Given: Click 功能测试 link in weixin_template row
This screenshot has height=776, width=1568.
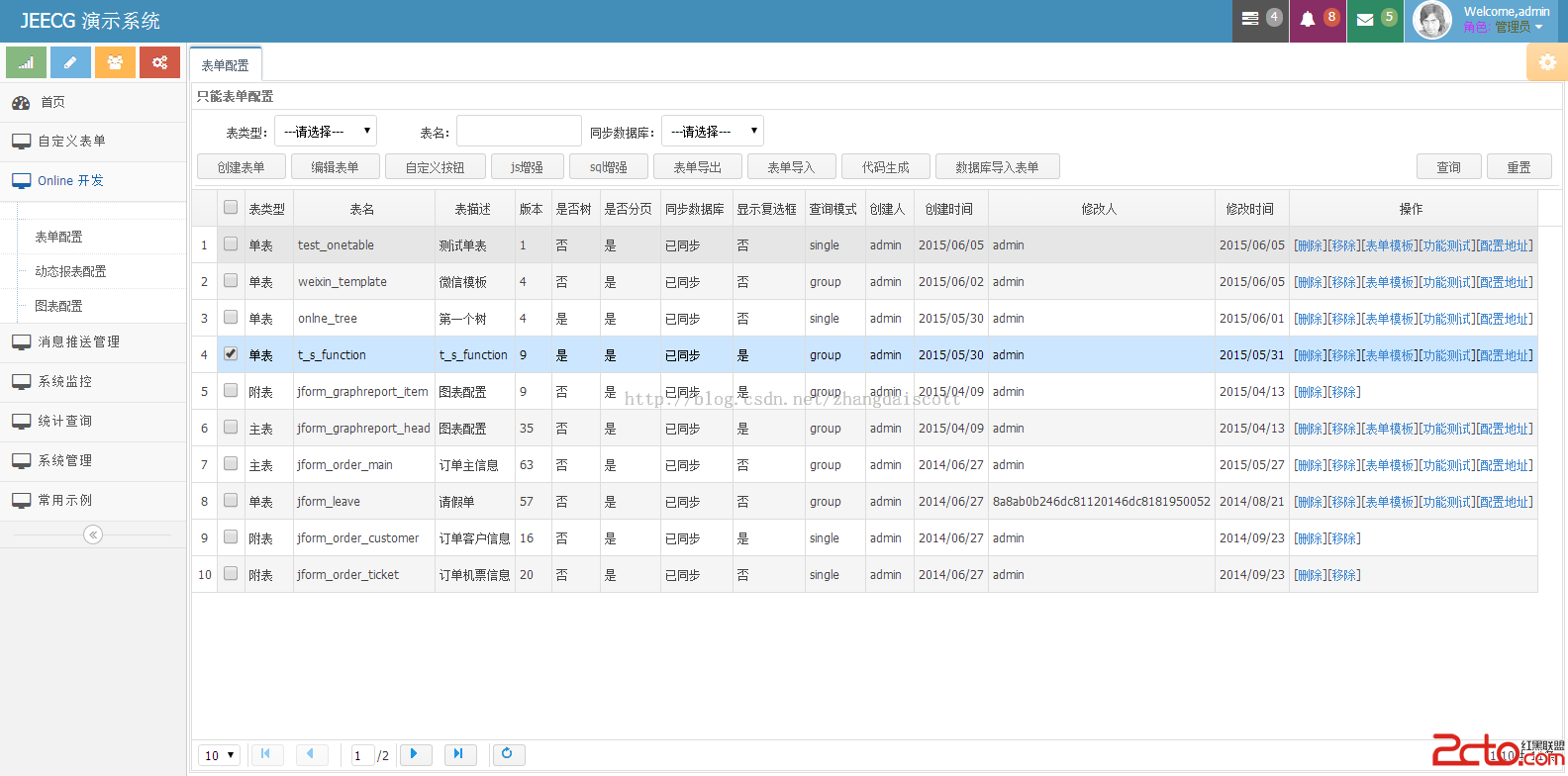Looking at the screenshot, I should [x=1447, y=282].
